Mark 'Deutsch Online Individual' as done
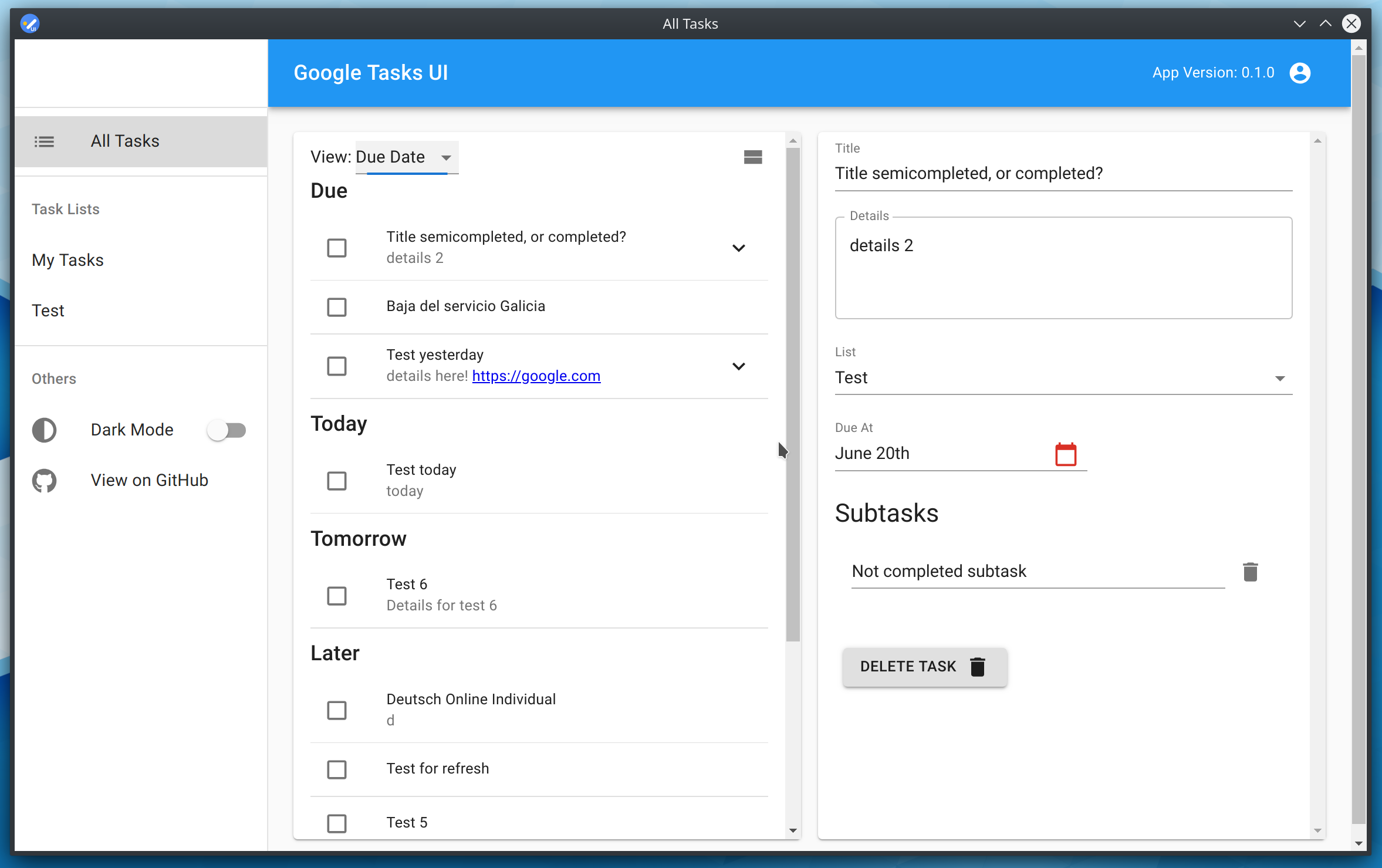The image size is (1382, 868). (337, 710)
